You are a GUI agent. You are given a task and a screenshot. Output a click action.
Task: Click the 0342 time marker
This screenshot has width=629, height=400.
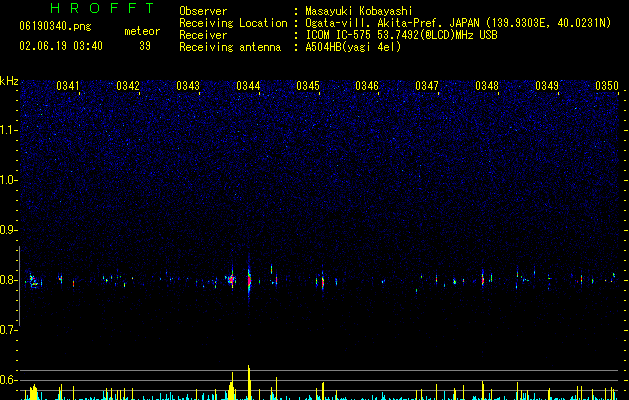tap(128, 86)
